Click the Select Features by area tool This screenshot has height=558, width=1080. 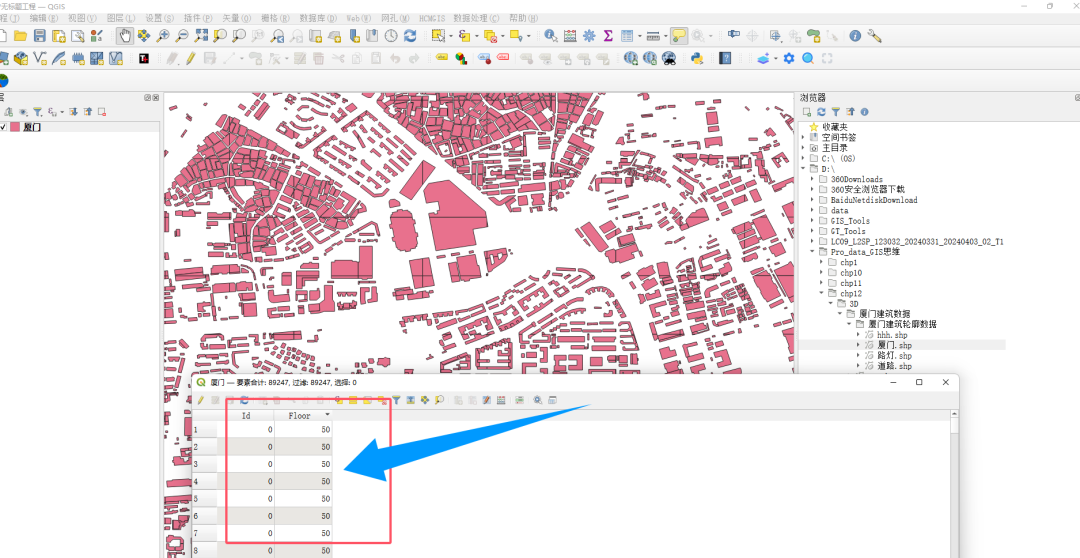click(x=438, y=36)
